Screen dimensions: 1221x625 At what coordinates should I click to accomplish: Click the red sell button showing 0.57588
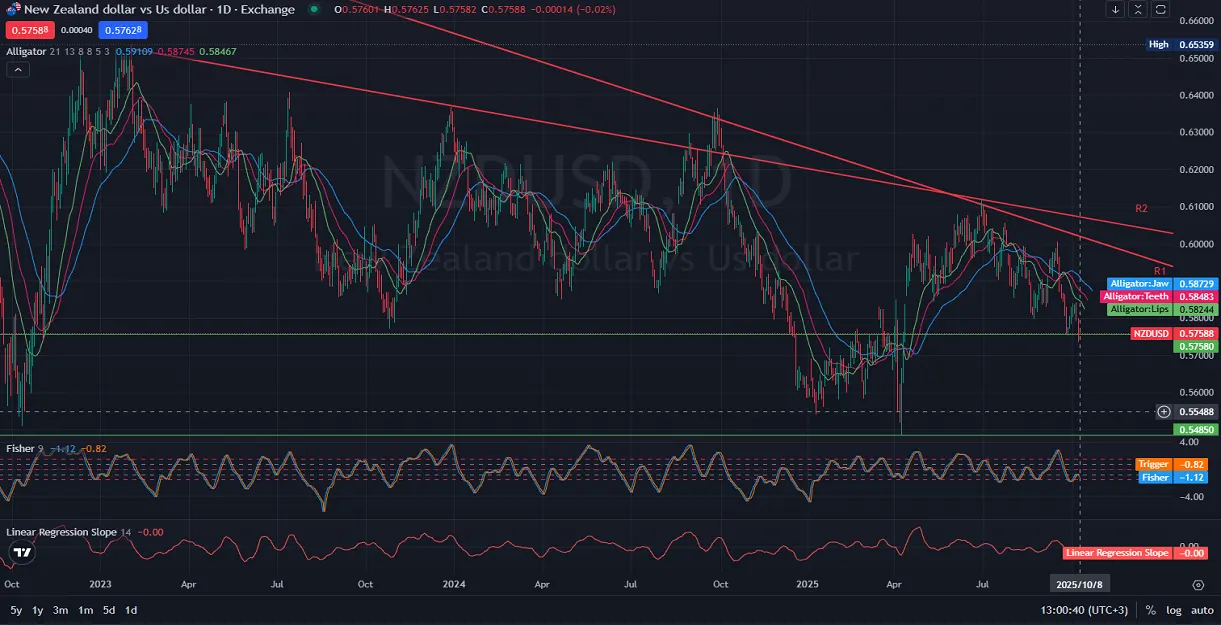click(29, 31)
